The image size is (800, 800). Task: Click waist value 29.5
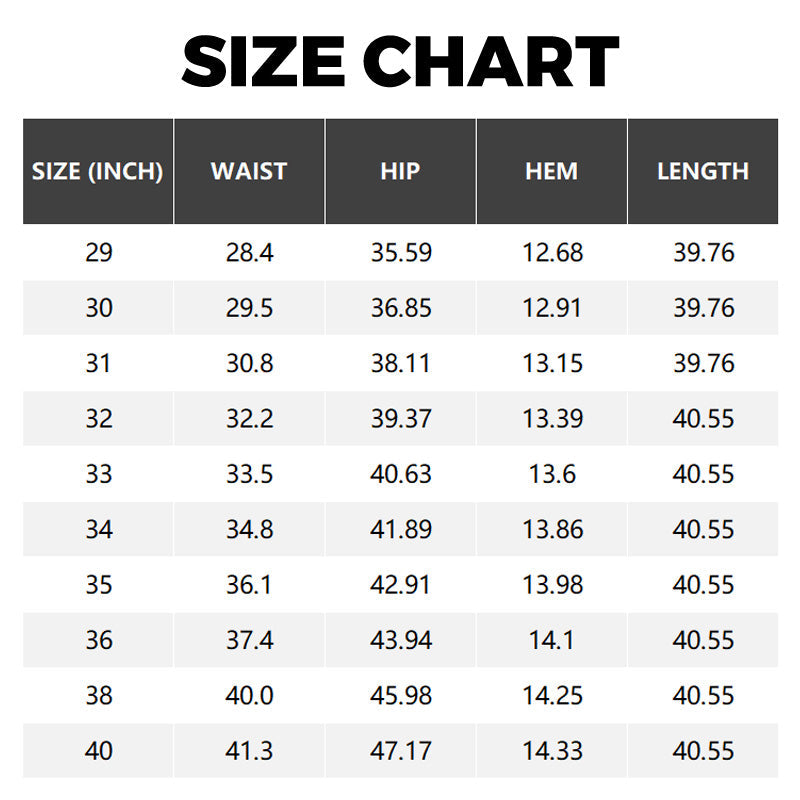click(x=249, y=308)
